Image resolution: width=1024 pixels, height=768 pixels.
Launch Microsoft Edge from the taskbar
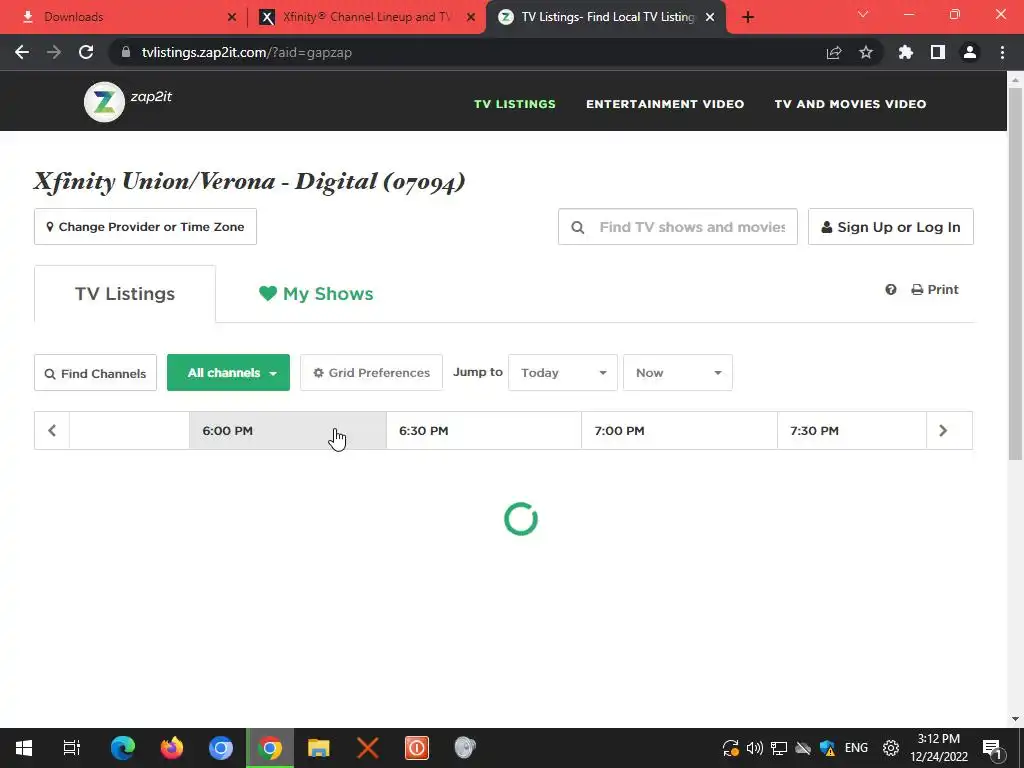click(x=123, y=748)
